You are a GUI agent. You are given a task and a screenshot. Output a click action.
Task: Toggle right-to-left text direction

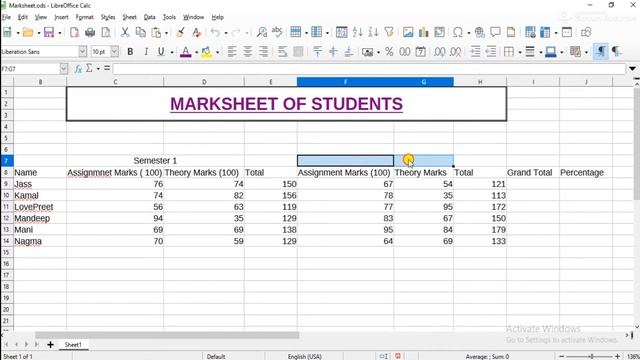617,51
